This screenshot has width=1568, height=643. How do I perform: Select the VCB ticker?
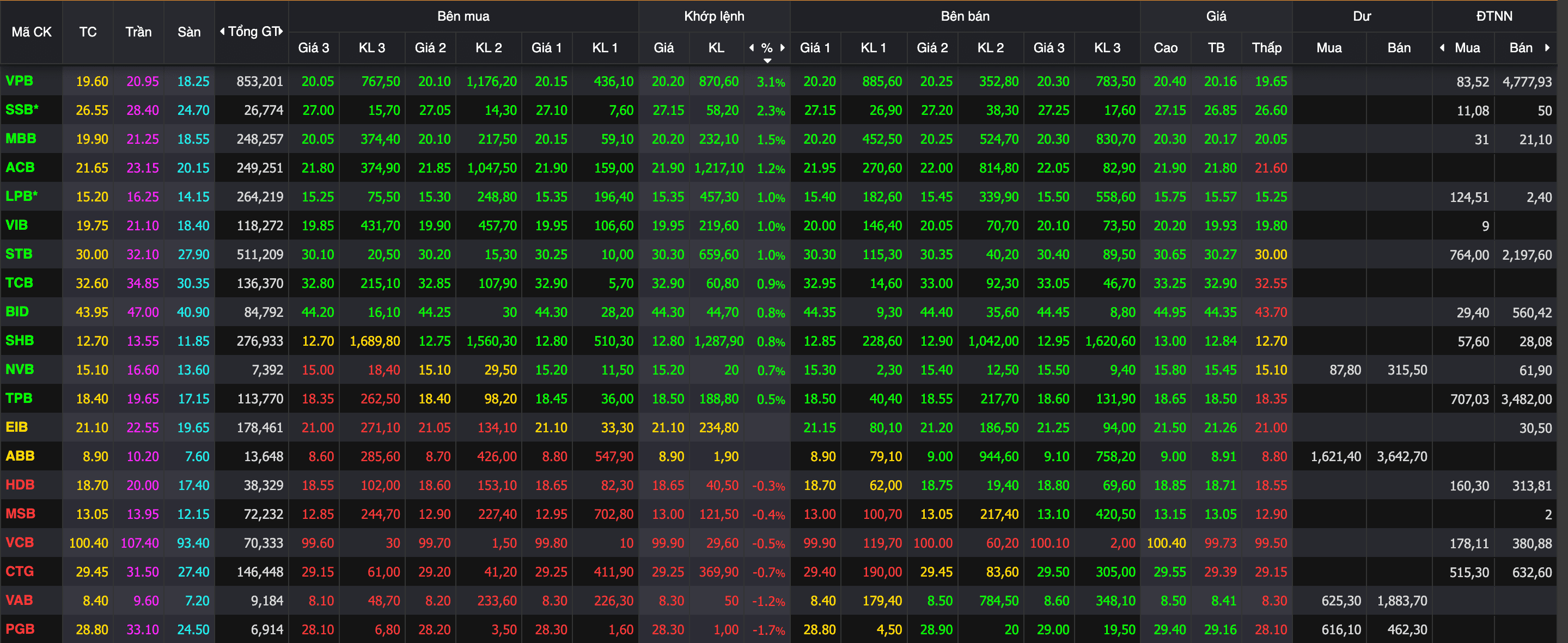pos(20,542)
